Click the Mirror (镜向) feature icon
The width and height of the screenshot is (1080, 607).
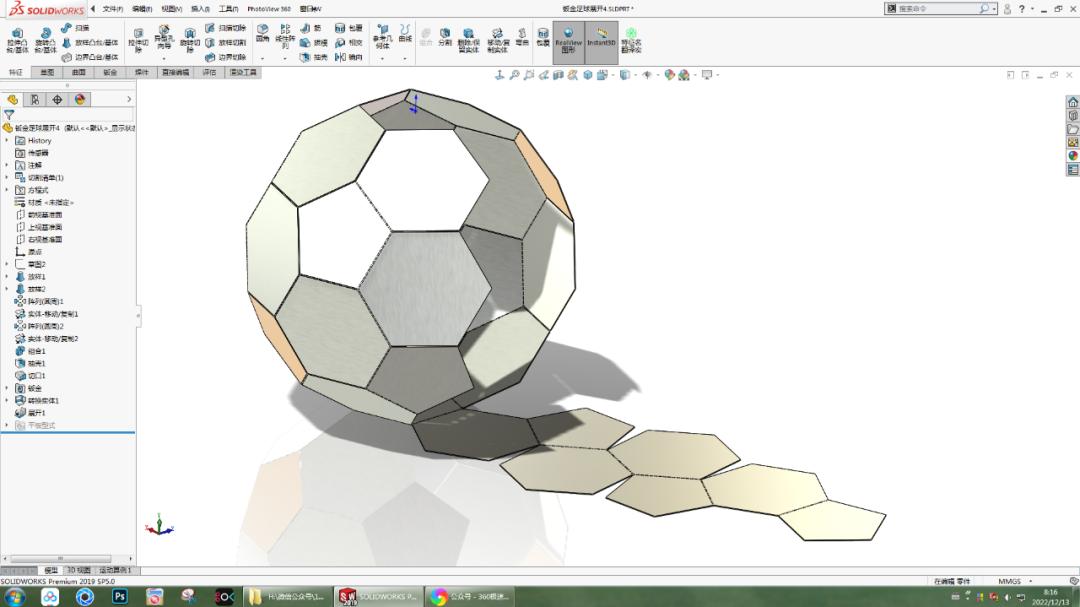(x=352, y=55)
